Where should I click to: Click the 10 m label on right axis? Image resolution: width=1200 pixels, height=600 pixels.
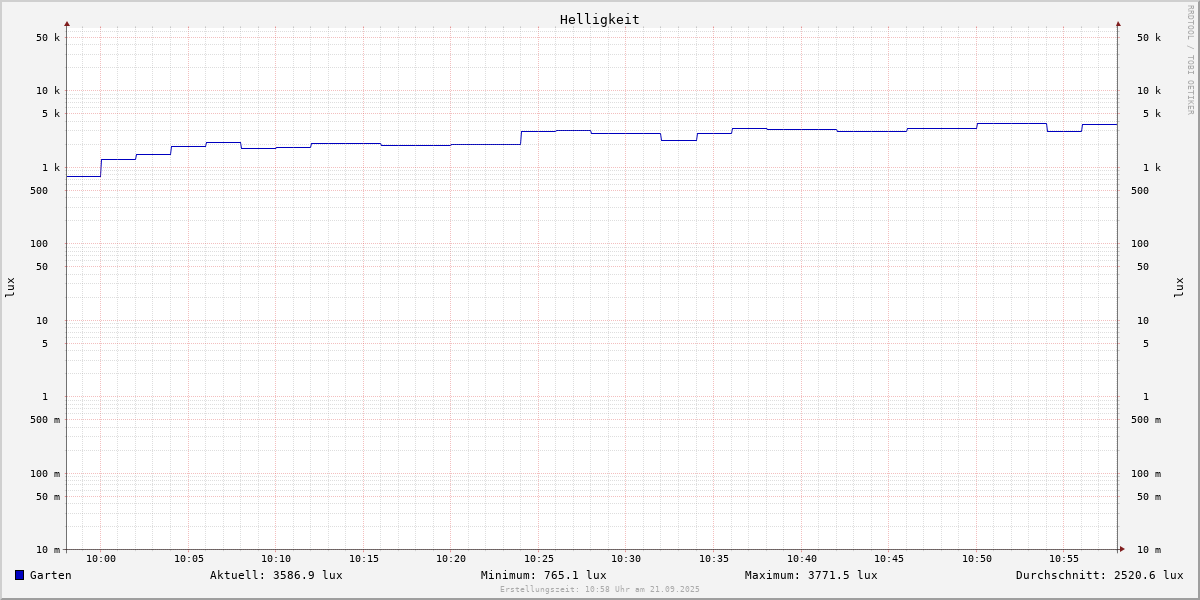tap(1148, 550)
